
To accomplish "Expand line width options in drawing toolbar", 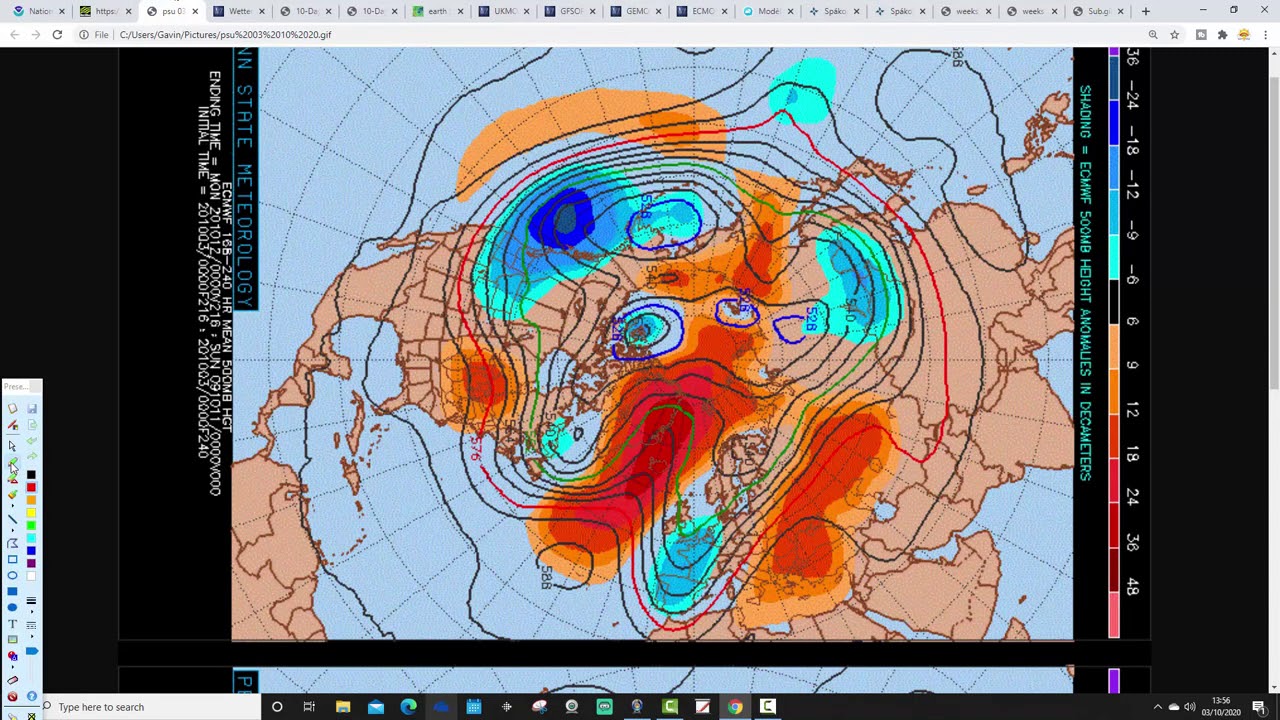I will [31, 611].
